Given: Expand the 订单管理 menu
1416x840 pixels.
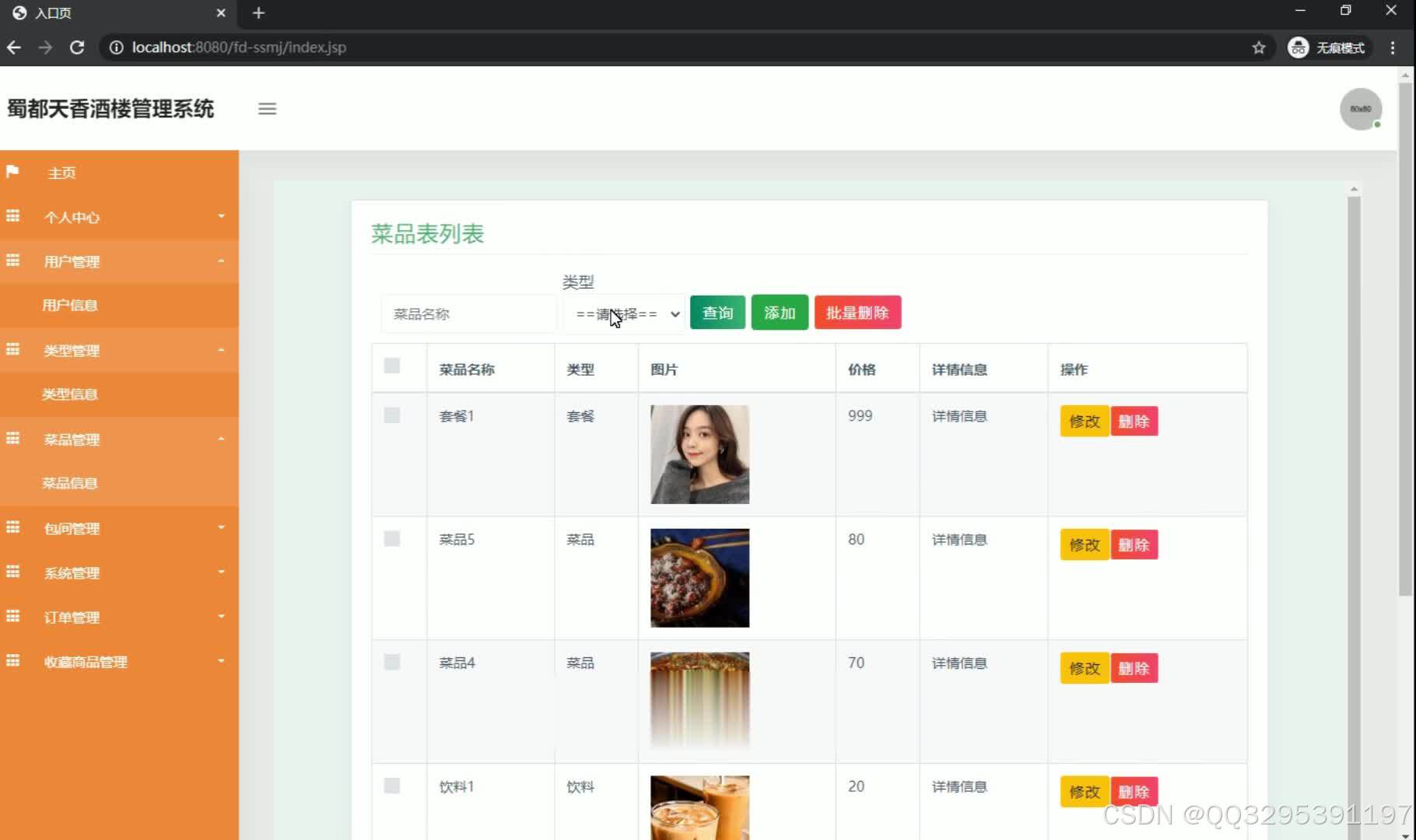Looking at the screenshot, I should (119, 617).
